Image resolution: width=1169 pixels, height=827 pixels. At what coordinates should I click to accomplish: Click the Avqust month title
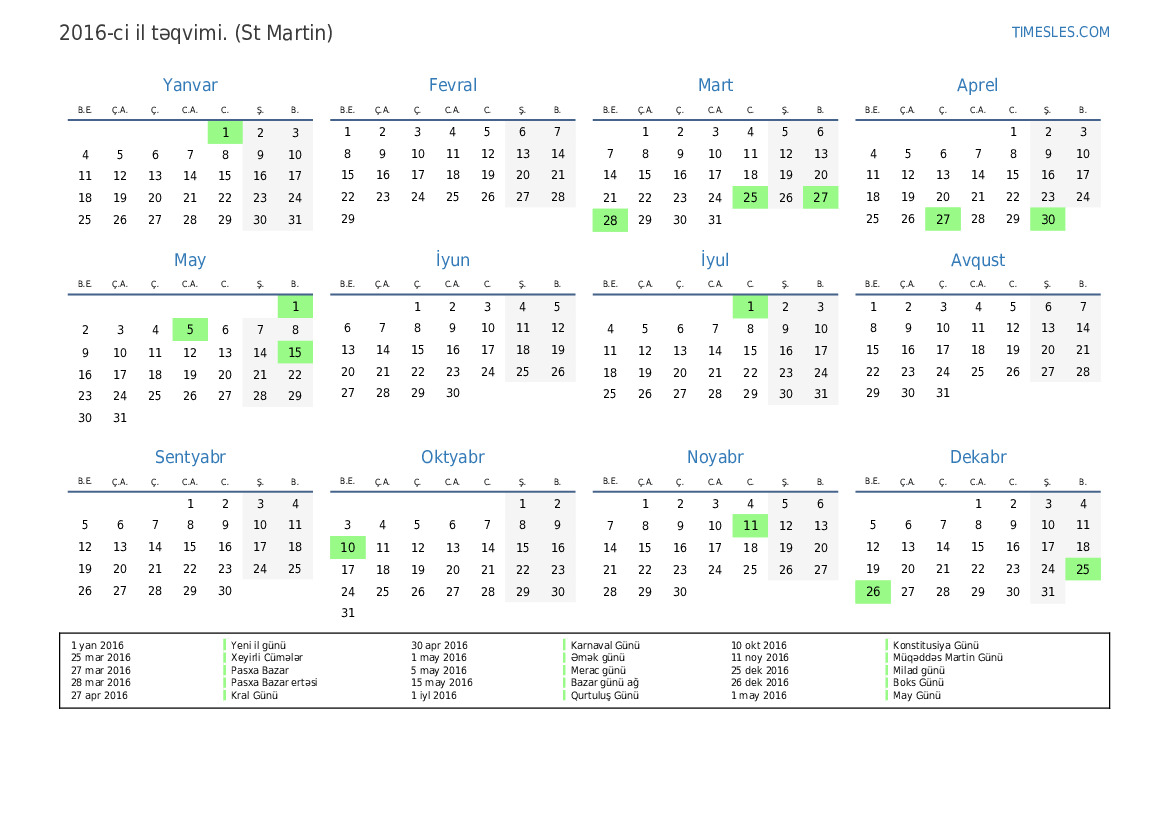977,261
